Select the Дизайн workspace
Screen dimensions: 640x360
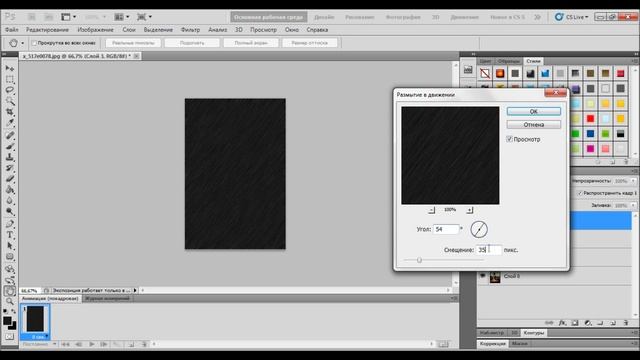[x=324, y=17]
